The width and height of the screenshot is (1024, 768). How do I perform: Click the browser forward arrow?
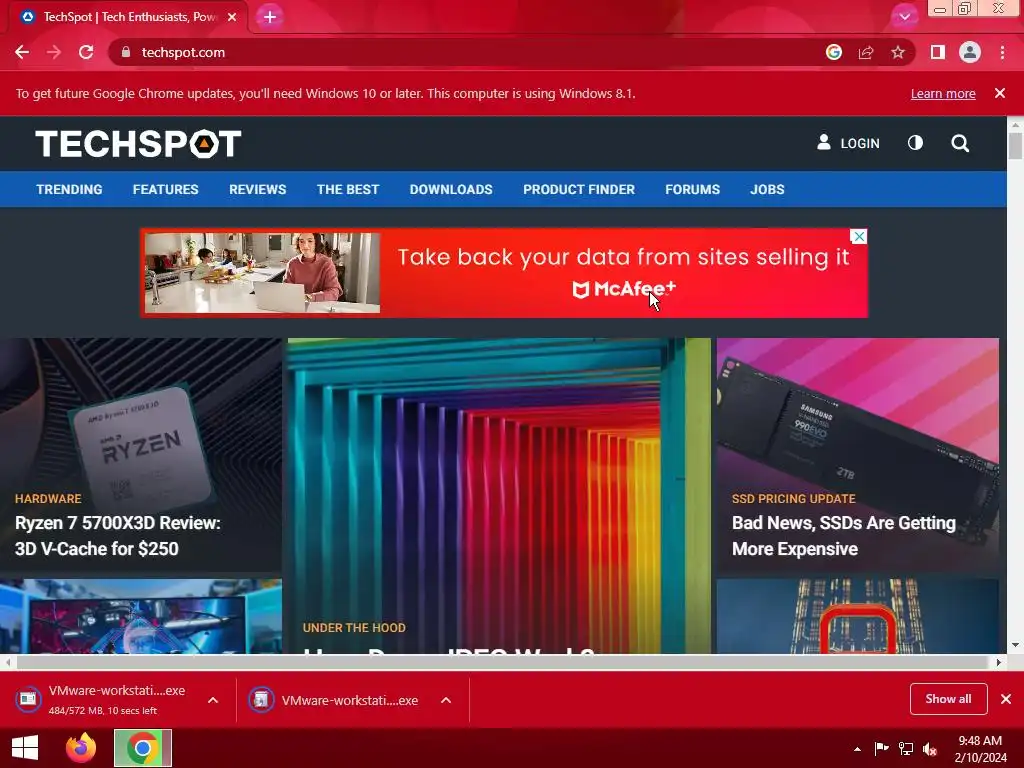pos(54,52)
